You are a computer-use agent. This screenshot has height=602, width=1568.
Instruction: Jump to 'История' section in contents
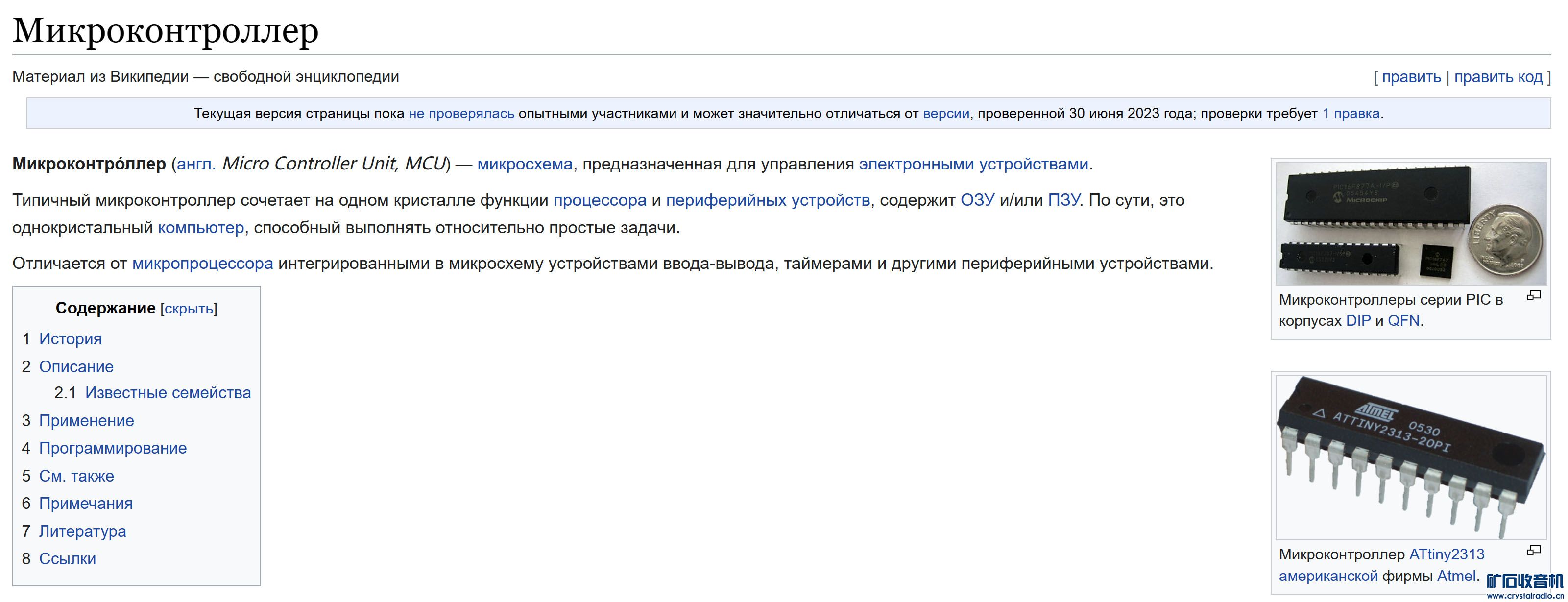click(70, 339)
